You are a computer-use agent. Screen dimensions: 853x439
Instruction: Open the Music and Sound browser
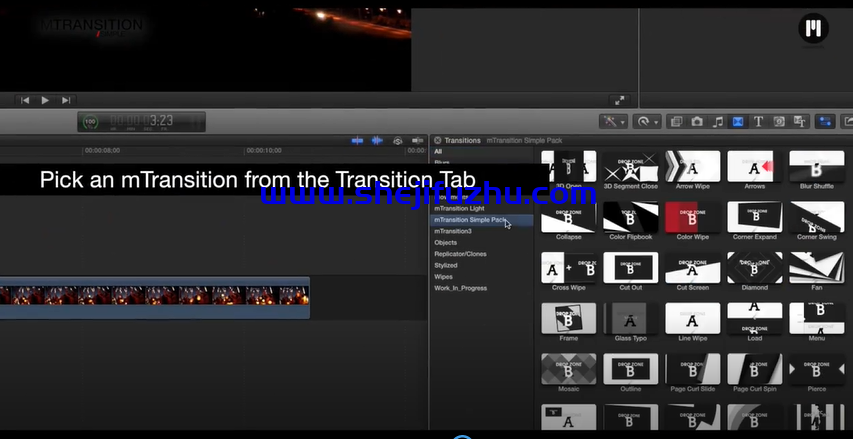[718, 122]
